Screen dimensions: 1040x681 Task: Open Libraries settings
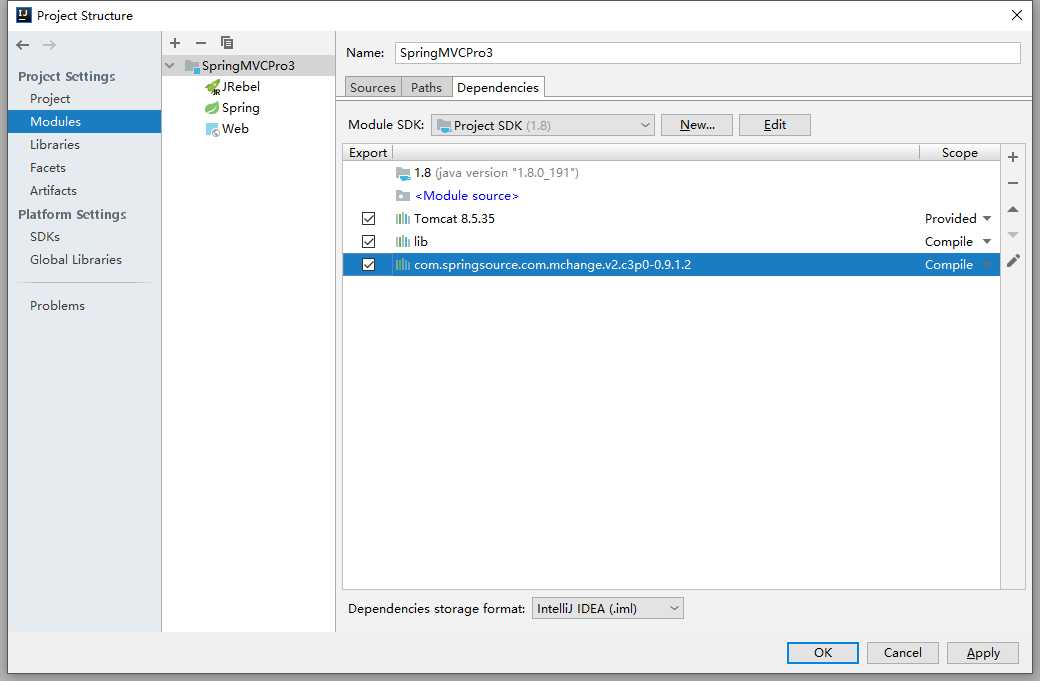coord(54,145)
